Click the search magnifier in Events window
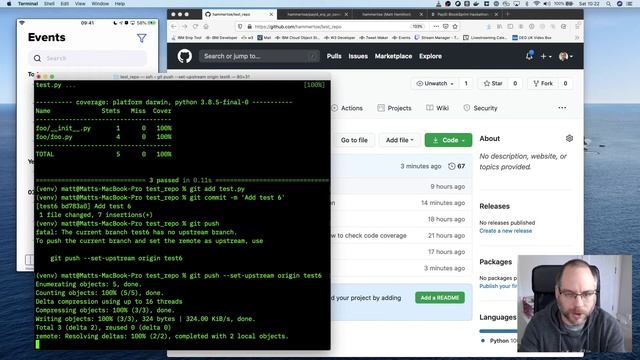Image resolution: width=640 pixels, height=360 pixels. [37, 58]
